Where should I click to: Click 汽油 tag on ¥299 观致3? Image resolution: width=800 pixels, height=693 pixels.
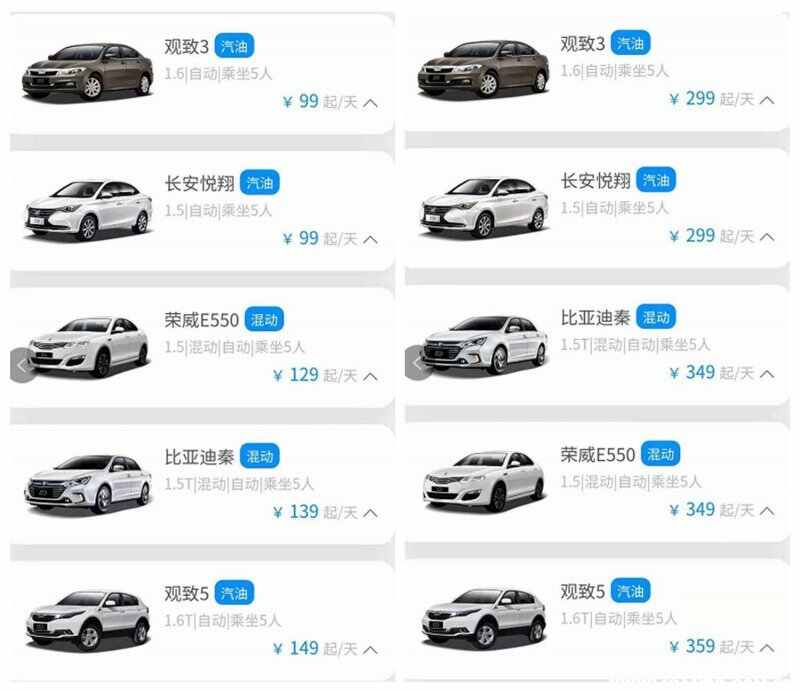631,43
